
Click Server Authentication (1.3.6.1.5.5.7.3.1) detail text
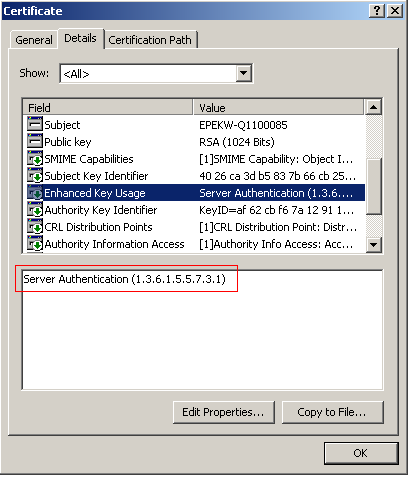[124, 279]
